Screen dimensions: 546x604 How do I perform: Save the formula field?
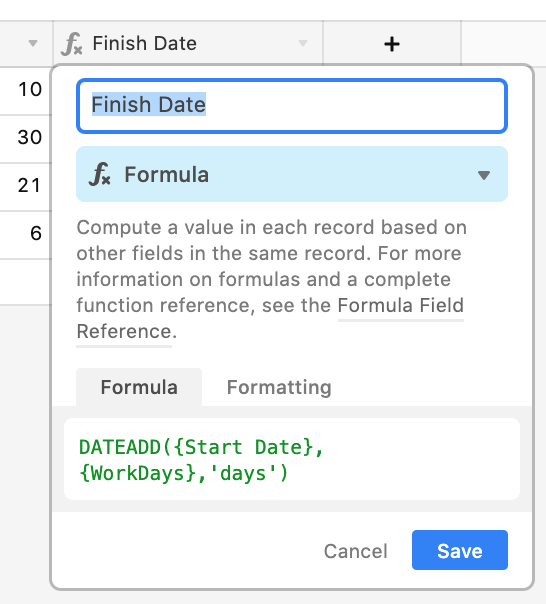coord(460,550)
